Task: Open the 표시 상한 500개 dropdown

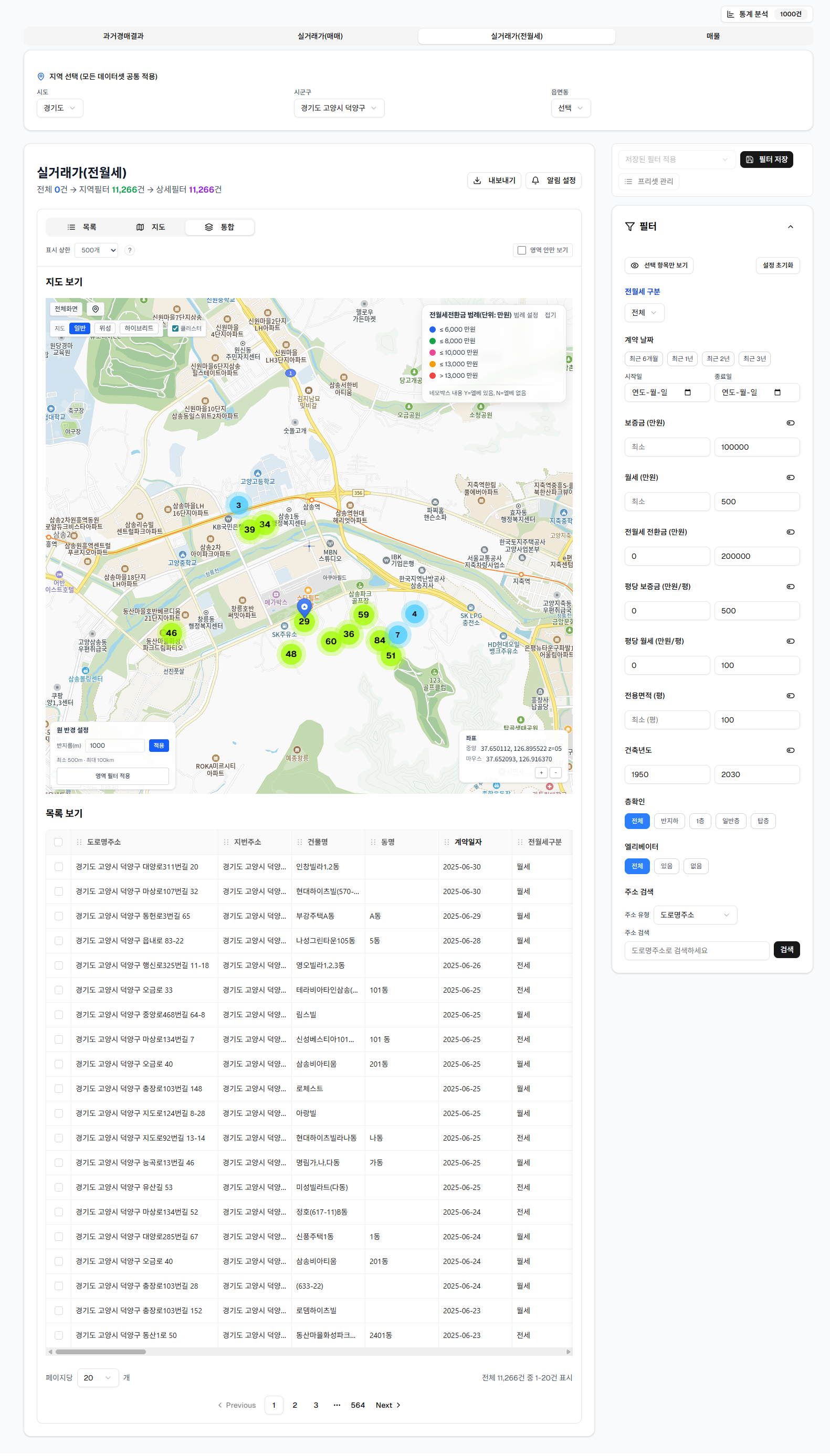Action: point(97,250)
